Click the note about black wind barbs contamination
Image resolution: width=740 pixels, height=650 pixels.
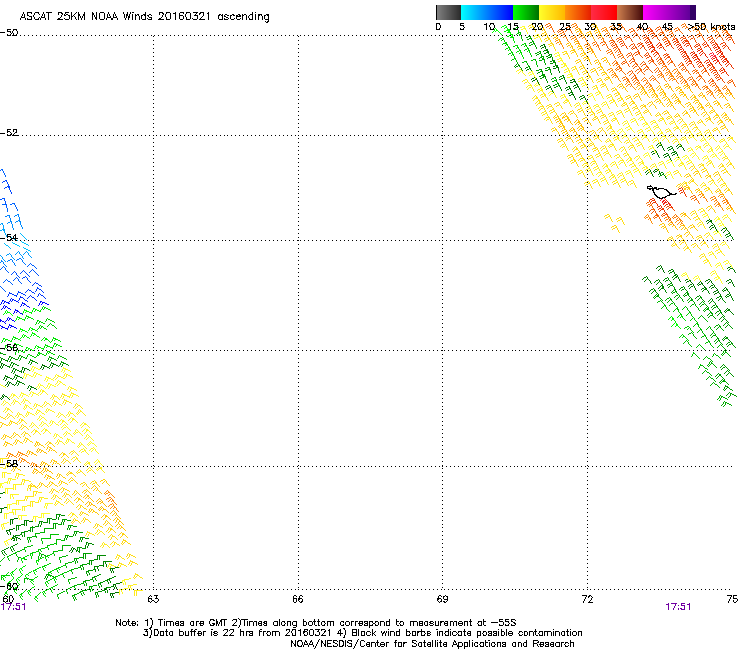[x=460, y=633]
